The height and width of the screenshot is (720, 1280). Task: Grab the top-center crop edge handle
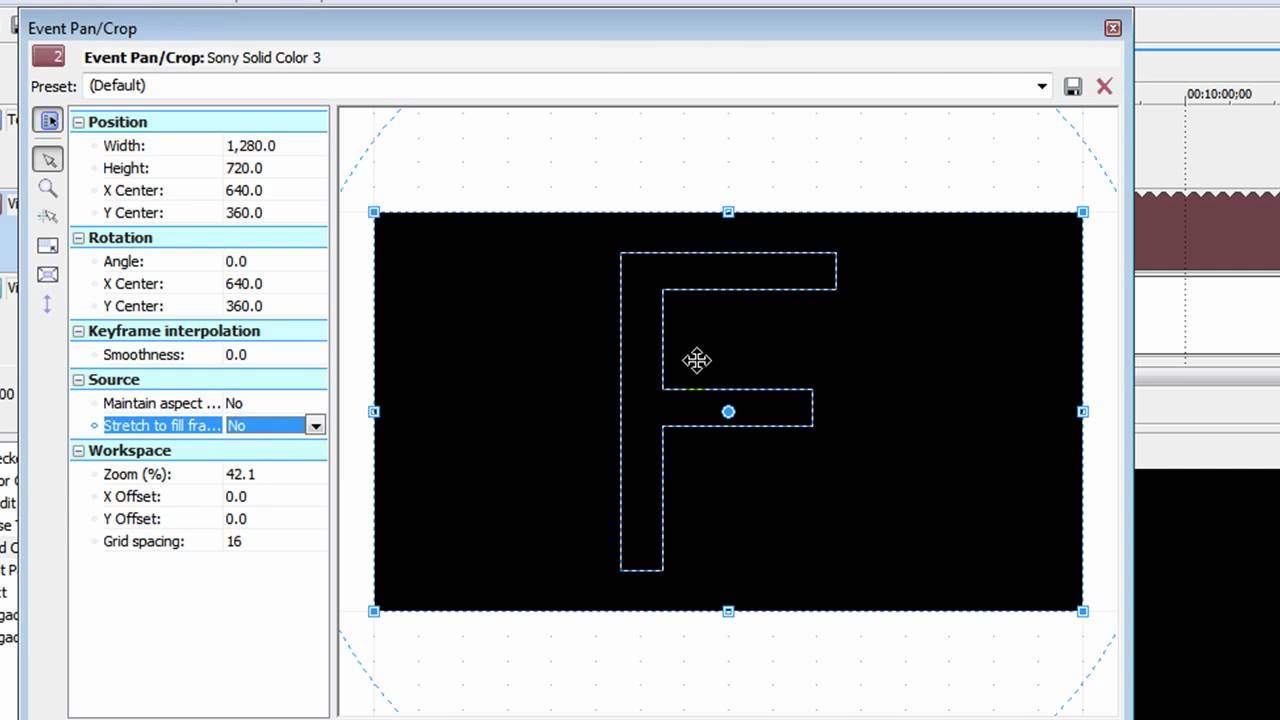728,212
